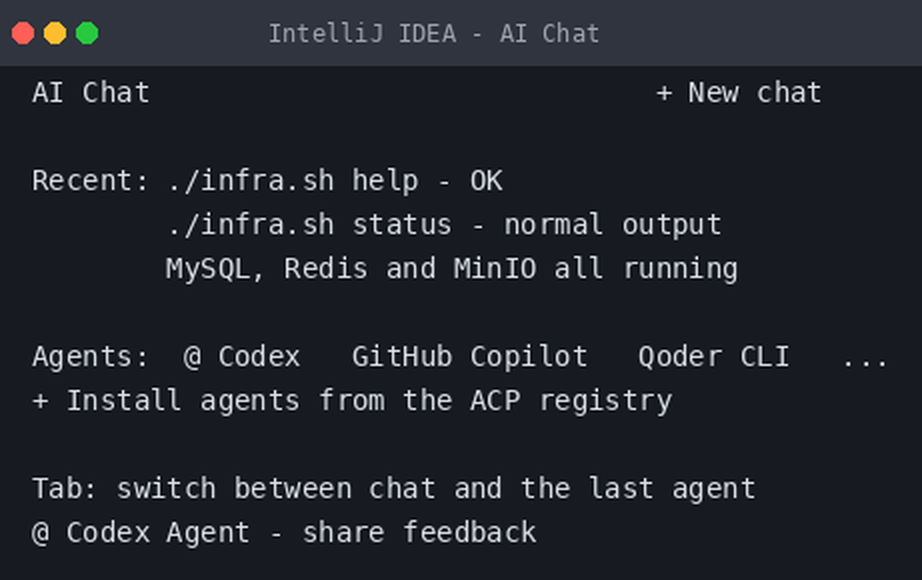The height and width of the screenshot is (580, 922).
Task: Start a new chat with + New chat
Action: pos(739,93)
